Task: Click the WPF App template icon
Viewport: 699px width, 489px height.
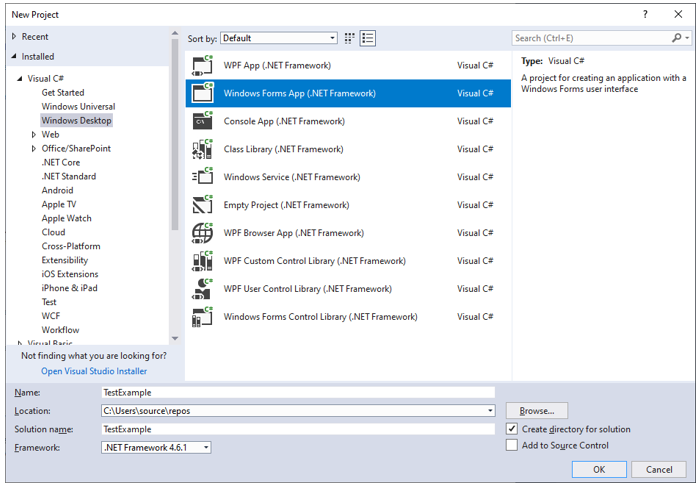Action: [202, 66]
